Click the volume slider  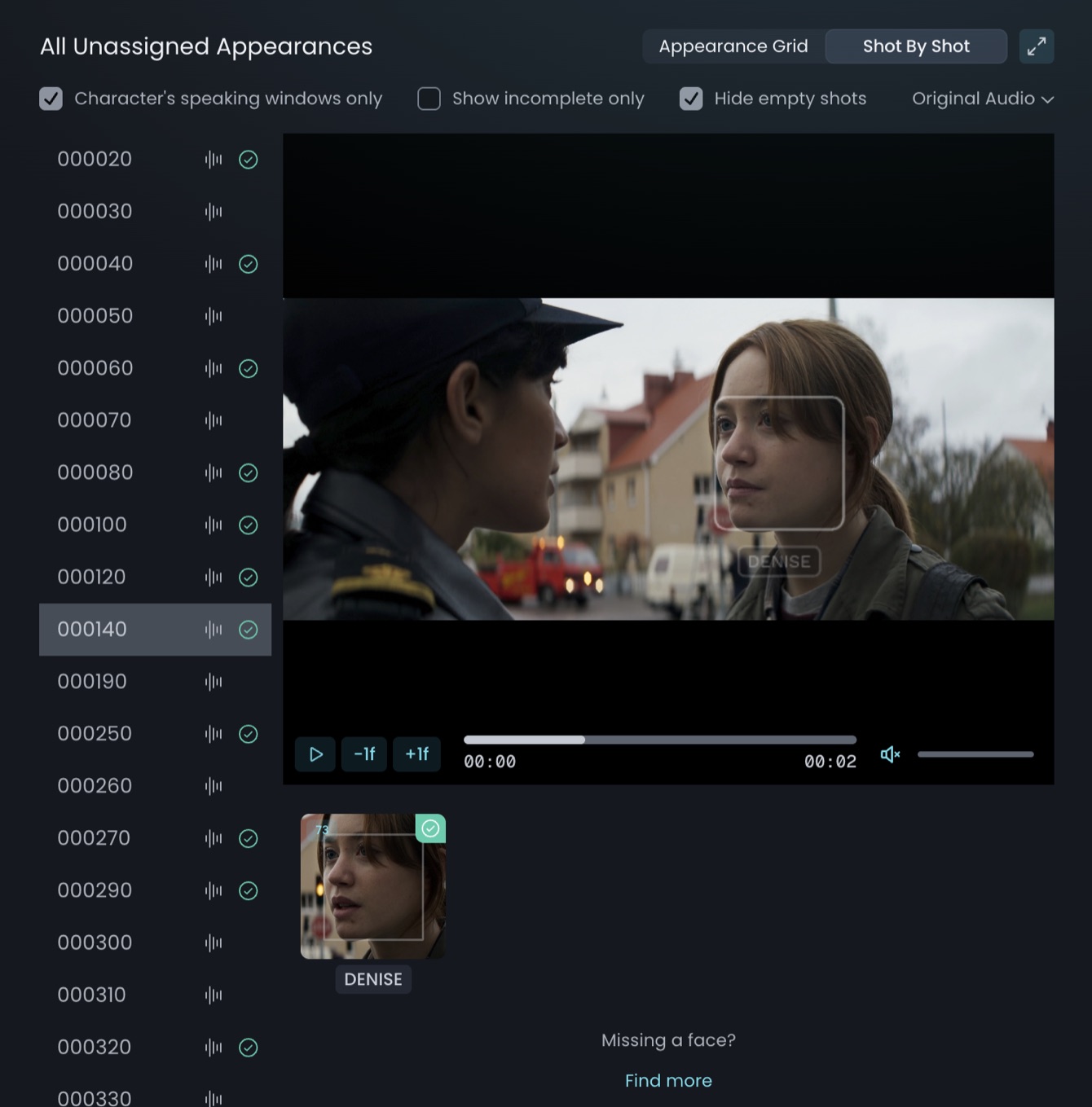click(x=975, y=754)
